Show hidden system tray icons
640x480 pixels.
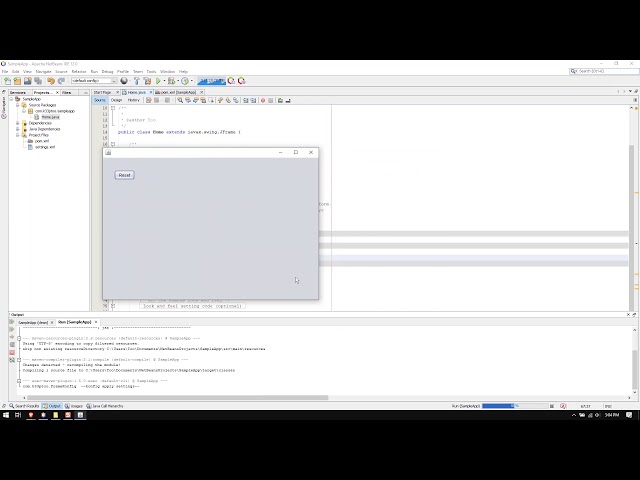tap(574, 415)
